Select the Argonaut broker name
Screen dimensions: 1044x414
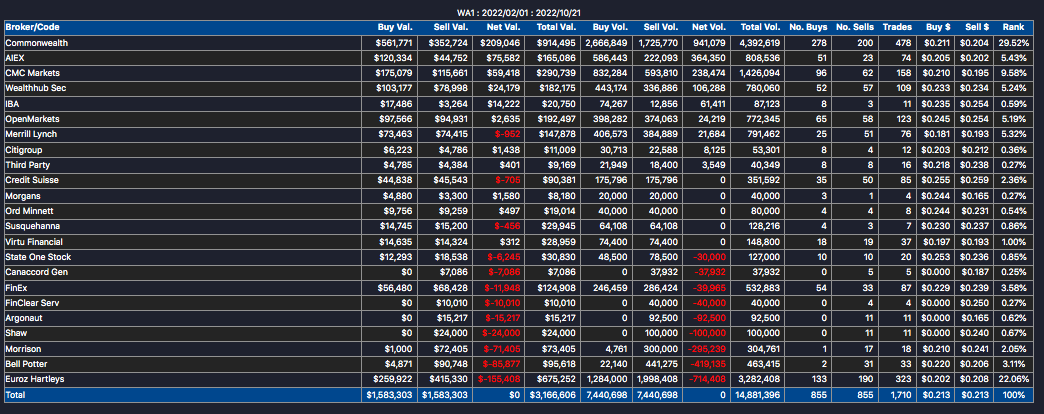pyautogui.click(x=23, y=318)
